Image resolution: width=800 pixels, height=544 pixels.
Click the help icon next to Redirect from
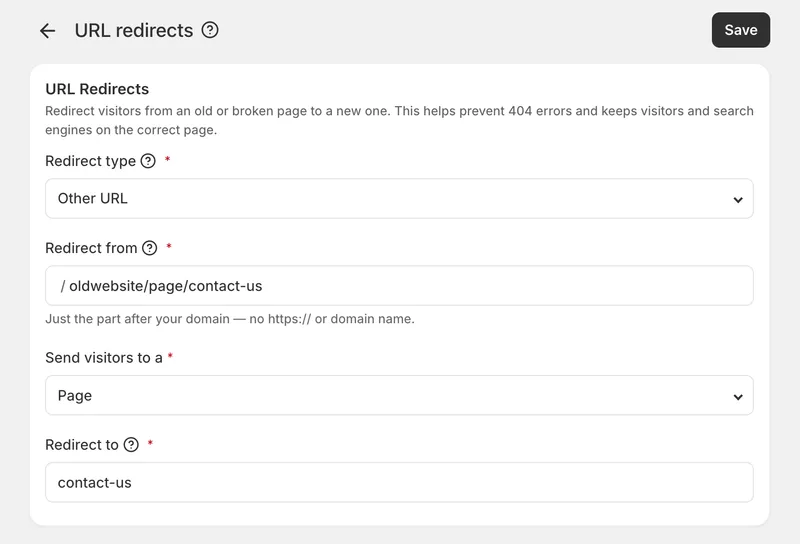click(149, 248)
